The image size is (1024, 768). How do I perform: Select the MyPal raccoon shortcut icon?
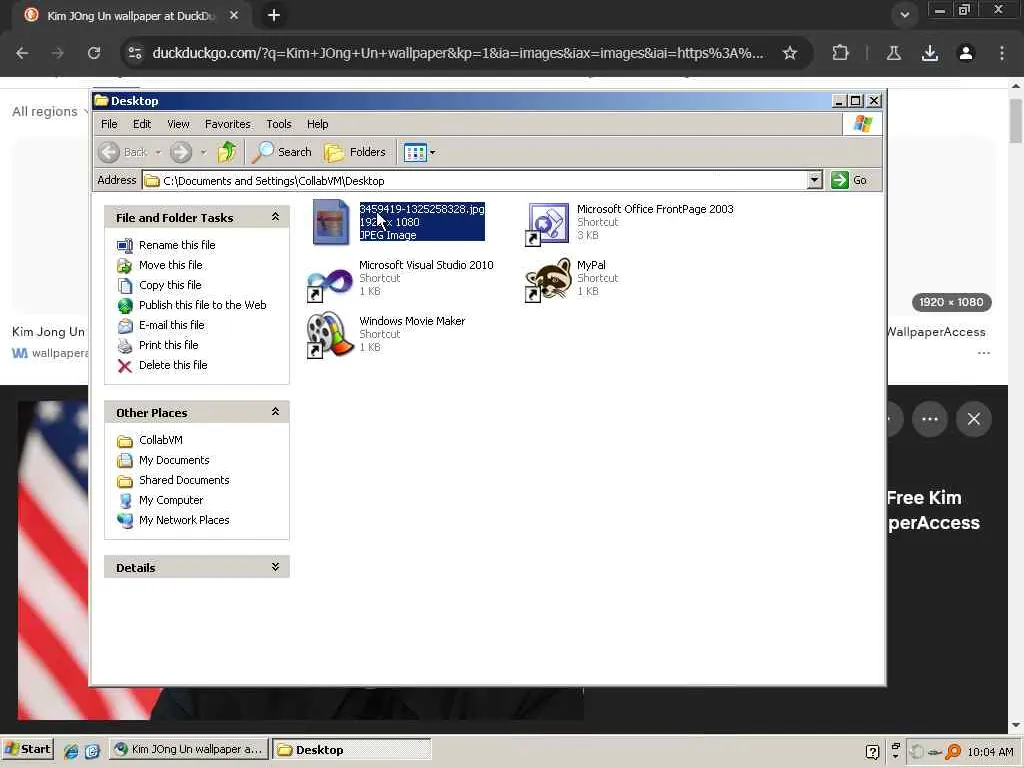click(548, 280)
